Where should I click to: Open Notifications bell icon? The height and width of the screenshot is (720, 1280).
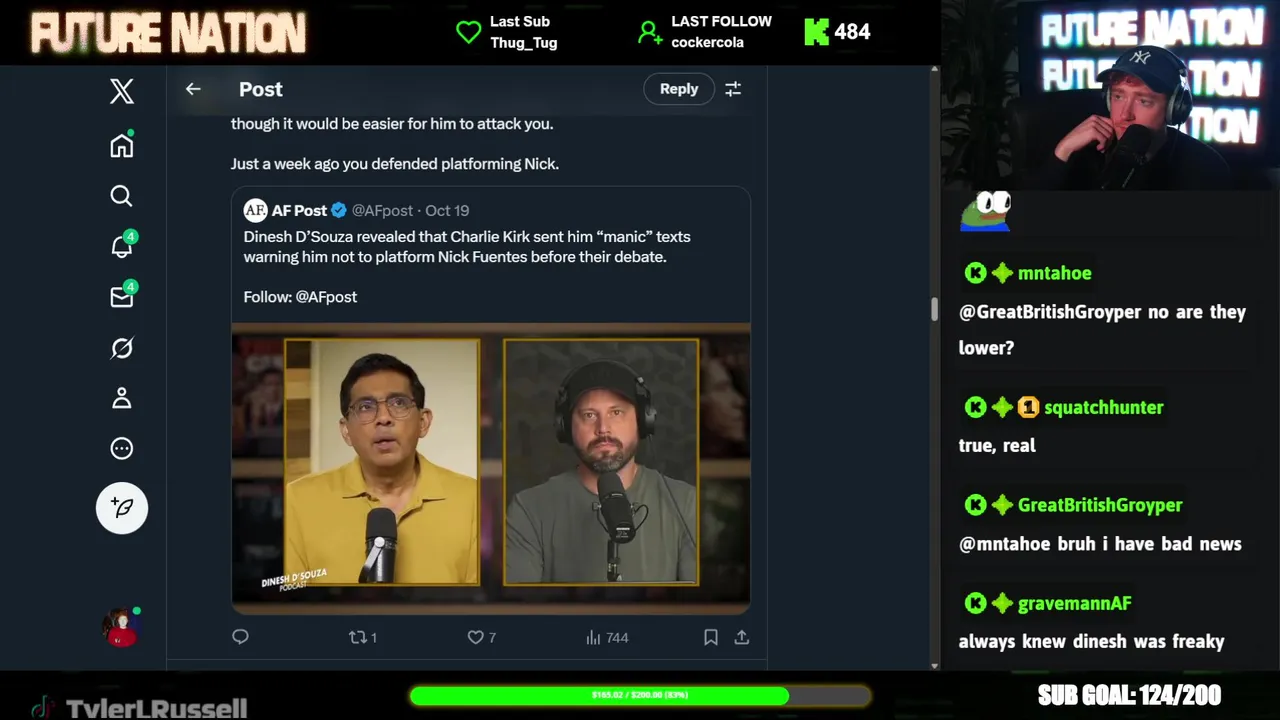coord(122,245)
